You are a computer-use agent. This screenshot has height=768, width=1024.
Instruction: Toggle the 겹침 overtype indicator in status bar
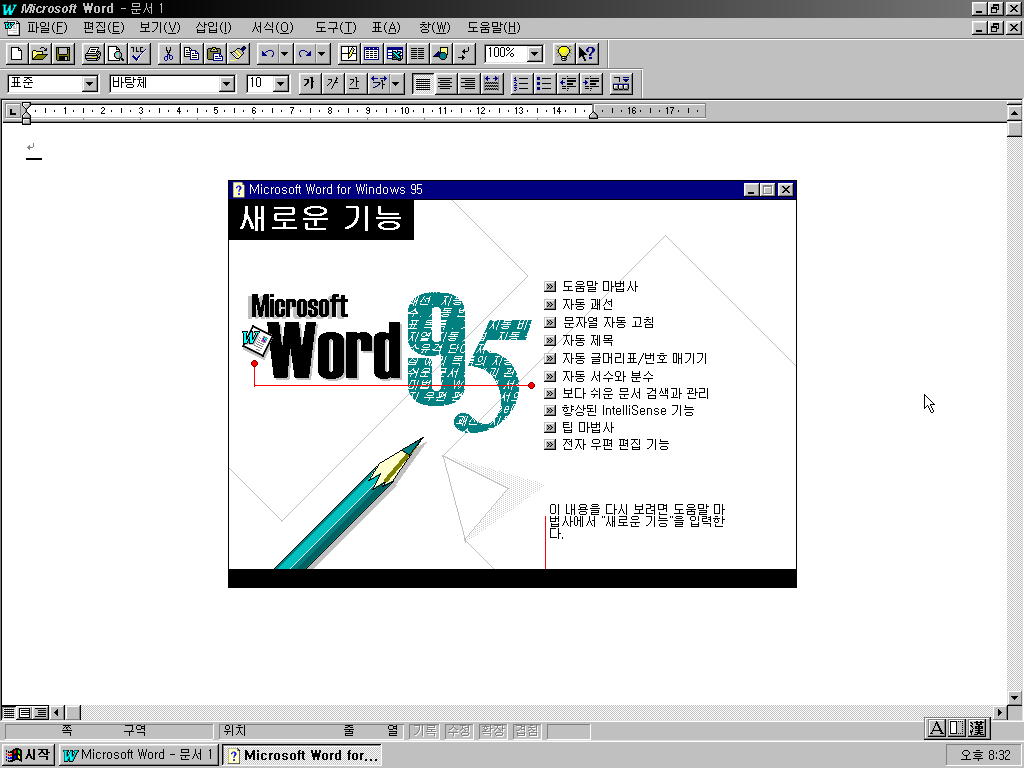click(526, 731)
